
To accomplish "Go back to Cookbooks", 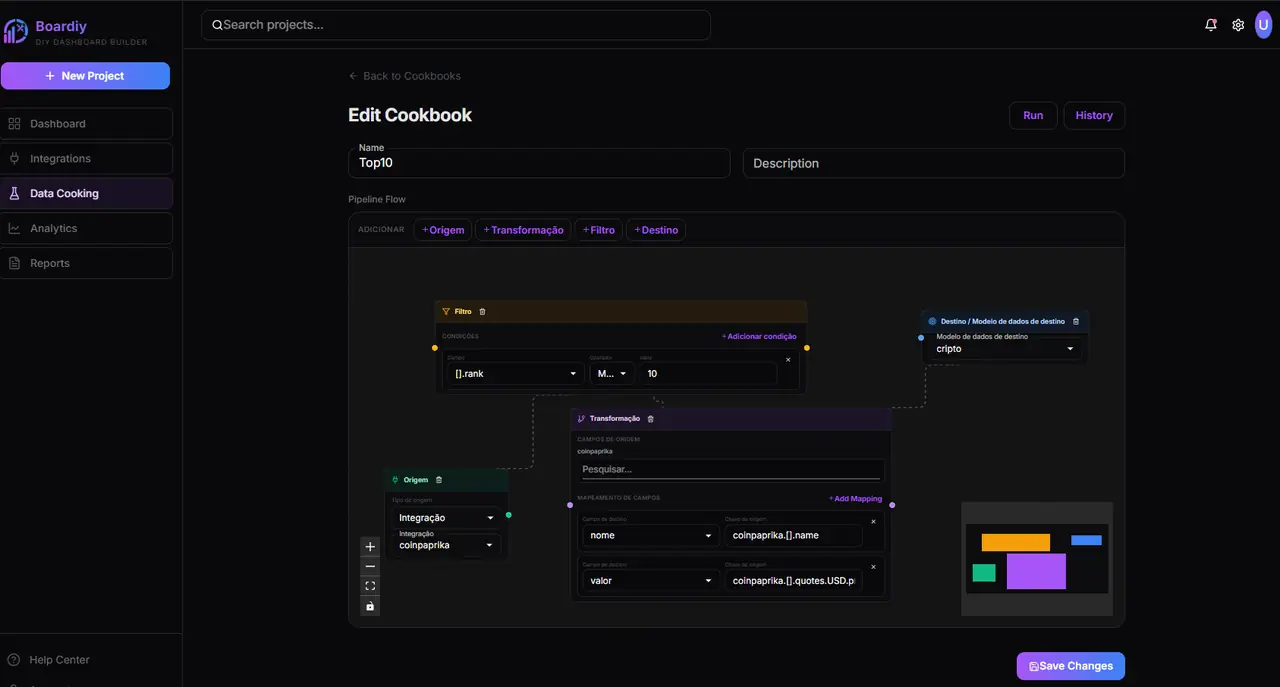I will click(405, 76).
